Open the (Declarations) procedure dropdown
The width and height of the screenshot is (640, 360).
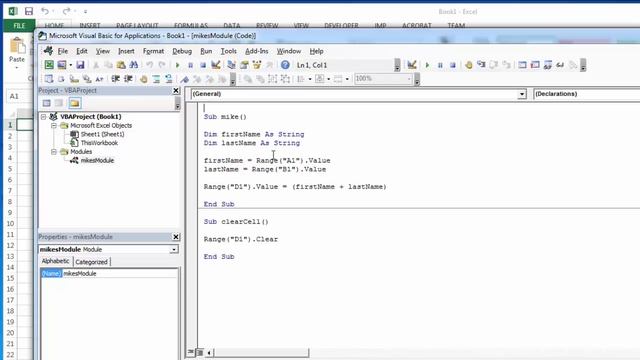[587, 94]
